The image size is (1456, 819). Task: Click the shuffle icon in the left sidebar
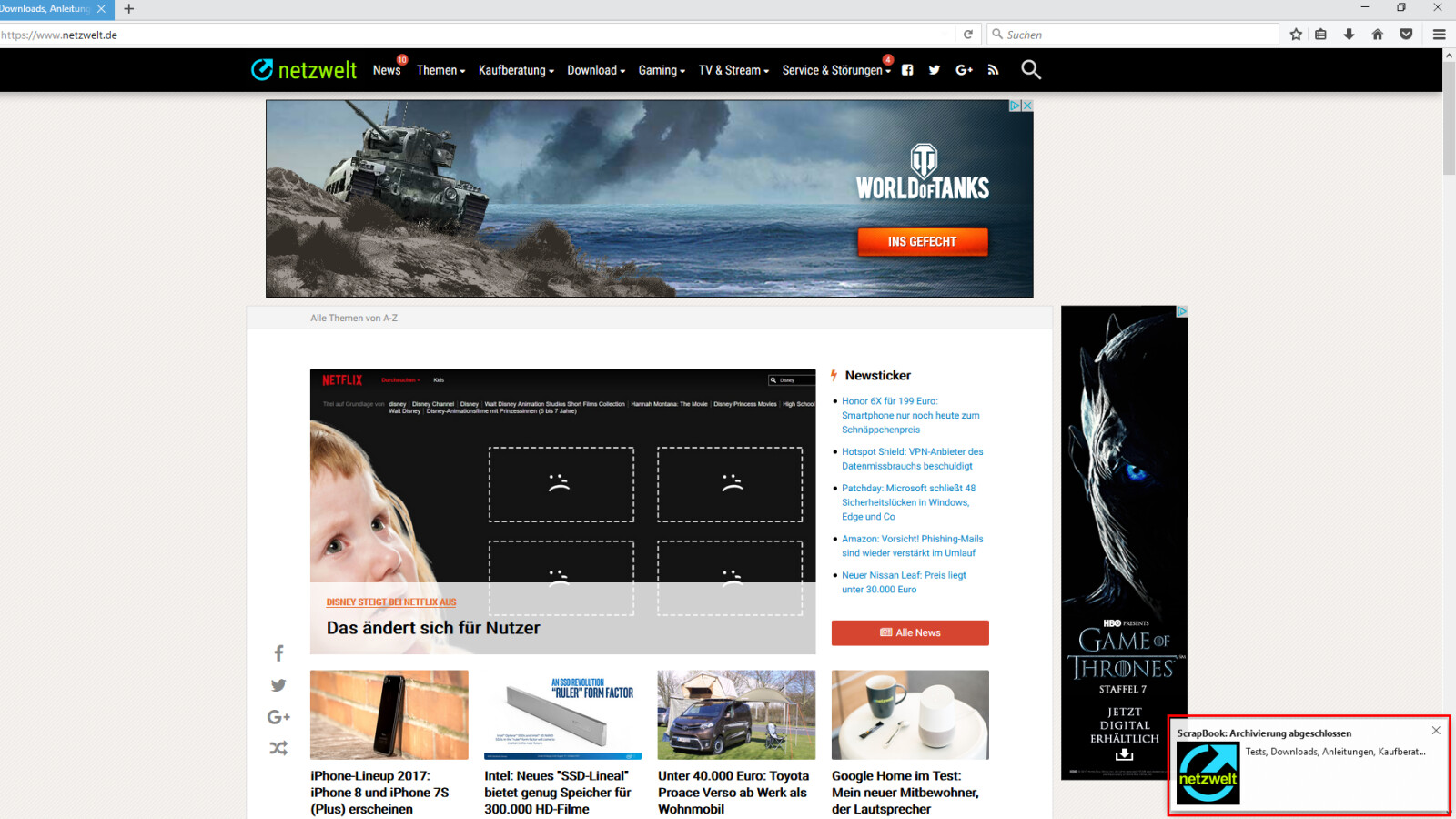(278, 748)
